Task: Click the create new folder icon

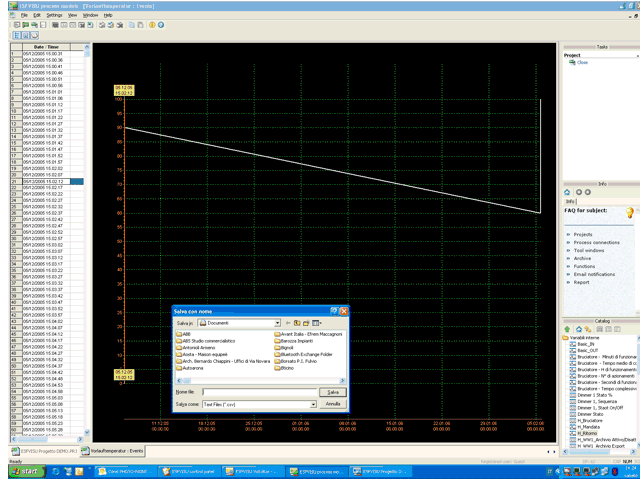Action: pyautogui.click(x=306, y=323)
